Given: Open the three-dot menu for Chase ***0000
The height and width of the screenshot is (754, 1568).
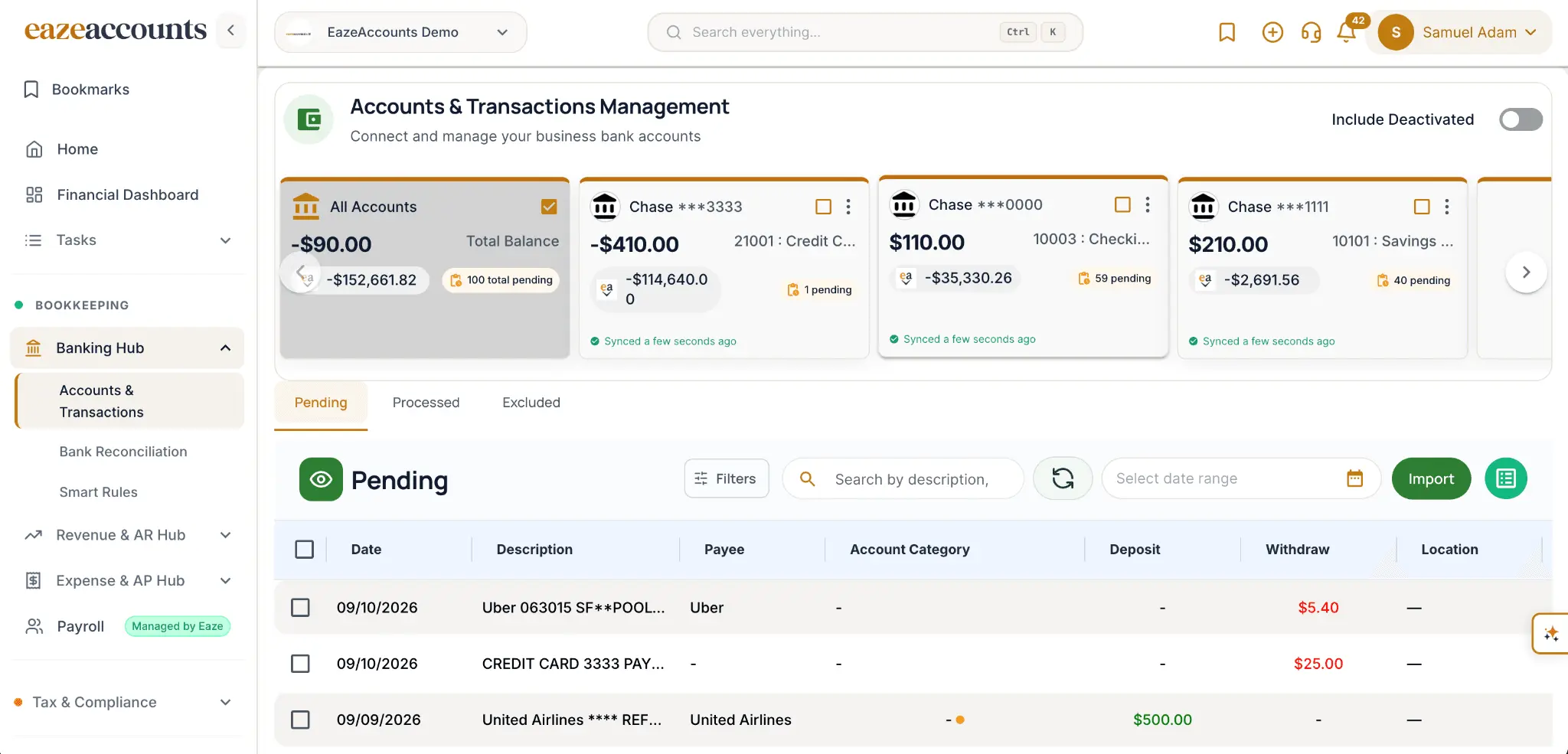Looking at the screenshot, I should pos(1147,204).
